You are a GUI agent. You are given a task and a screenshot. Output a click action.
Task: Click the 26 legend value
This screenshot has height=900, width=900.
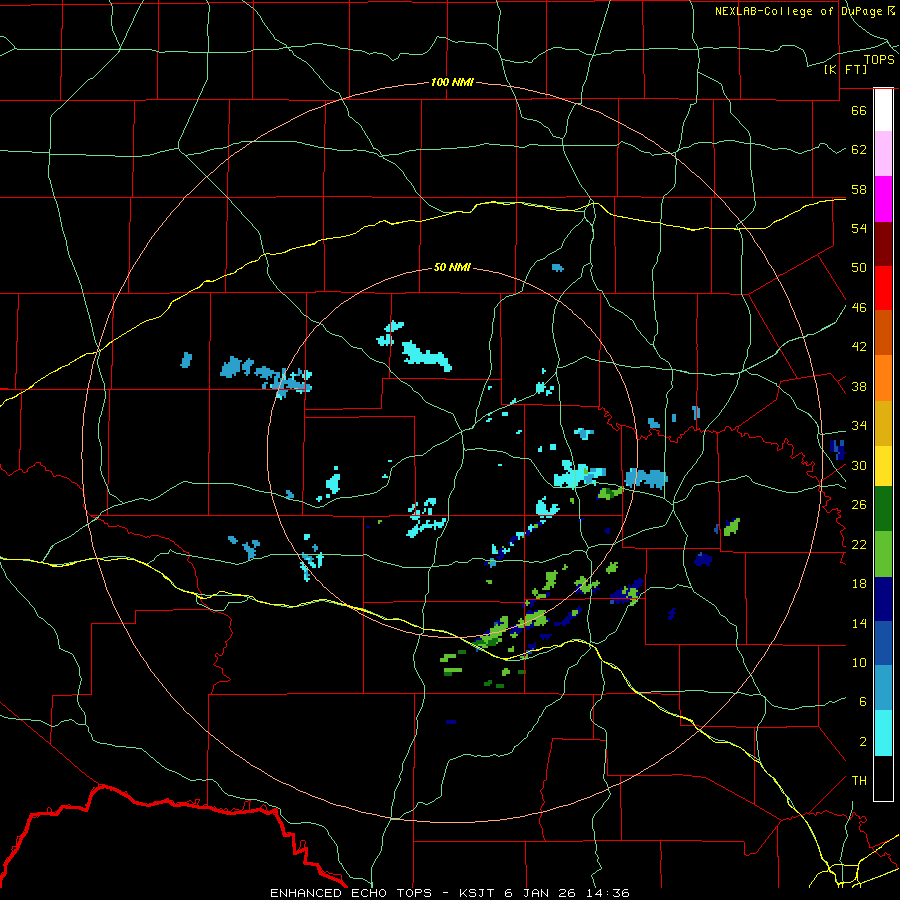(x=859, y=505)
